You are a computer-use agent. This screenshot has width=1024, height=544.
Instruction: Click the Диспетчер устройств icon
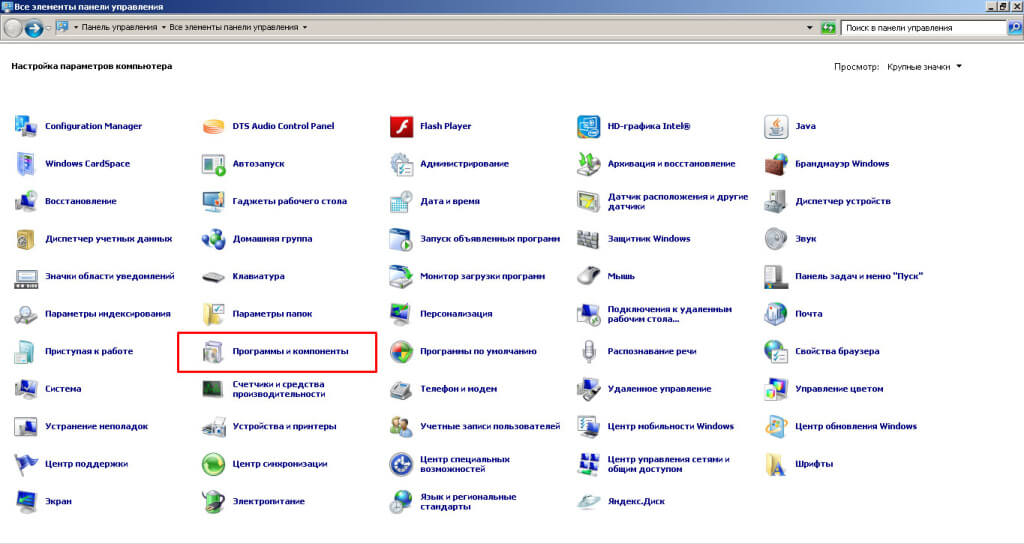(x=776, y=201)
